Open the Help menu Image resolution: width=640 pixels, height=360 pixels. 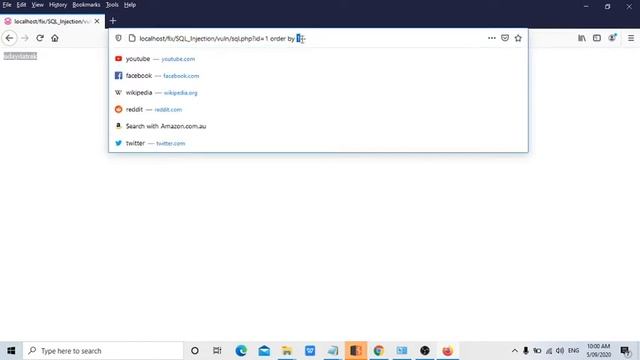click(x=130, y=5)
